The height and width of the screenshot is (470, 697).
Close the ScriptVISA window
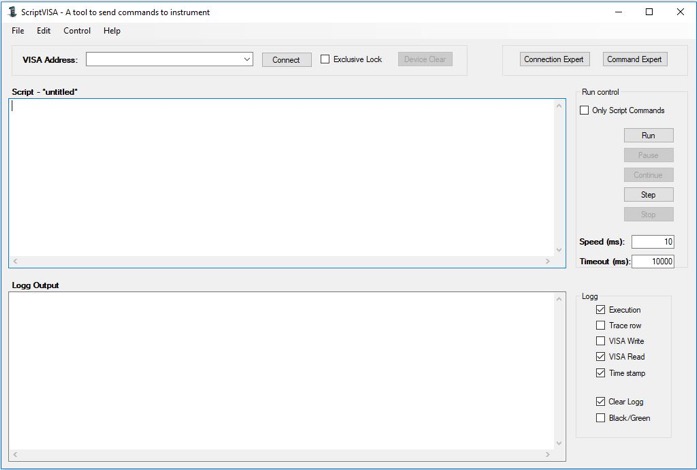click(681, 12)
